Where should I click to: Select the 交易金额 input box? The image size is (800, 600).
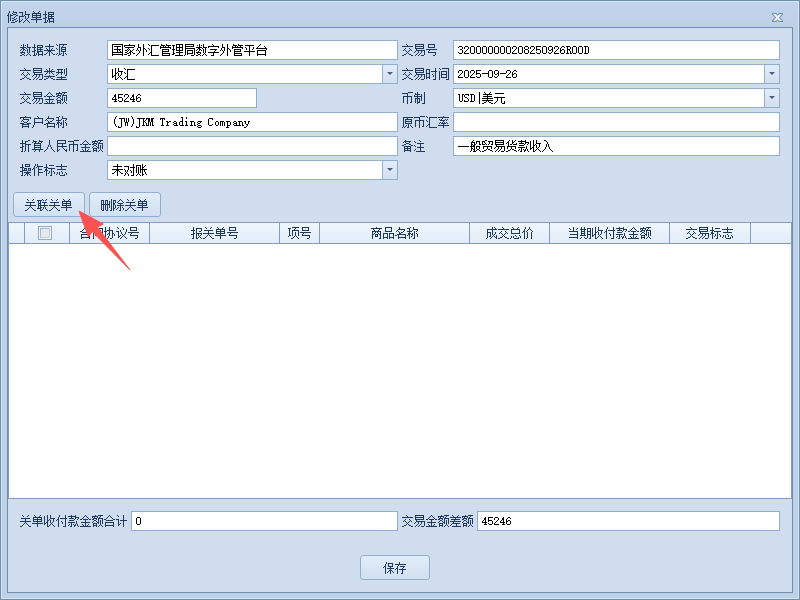tap(181, 98)
